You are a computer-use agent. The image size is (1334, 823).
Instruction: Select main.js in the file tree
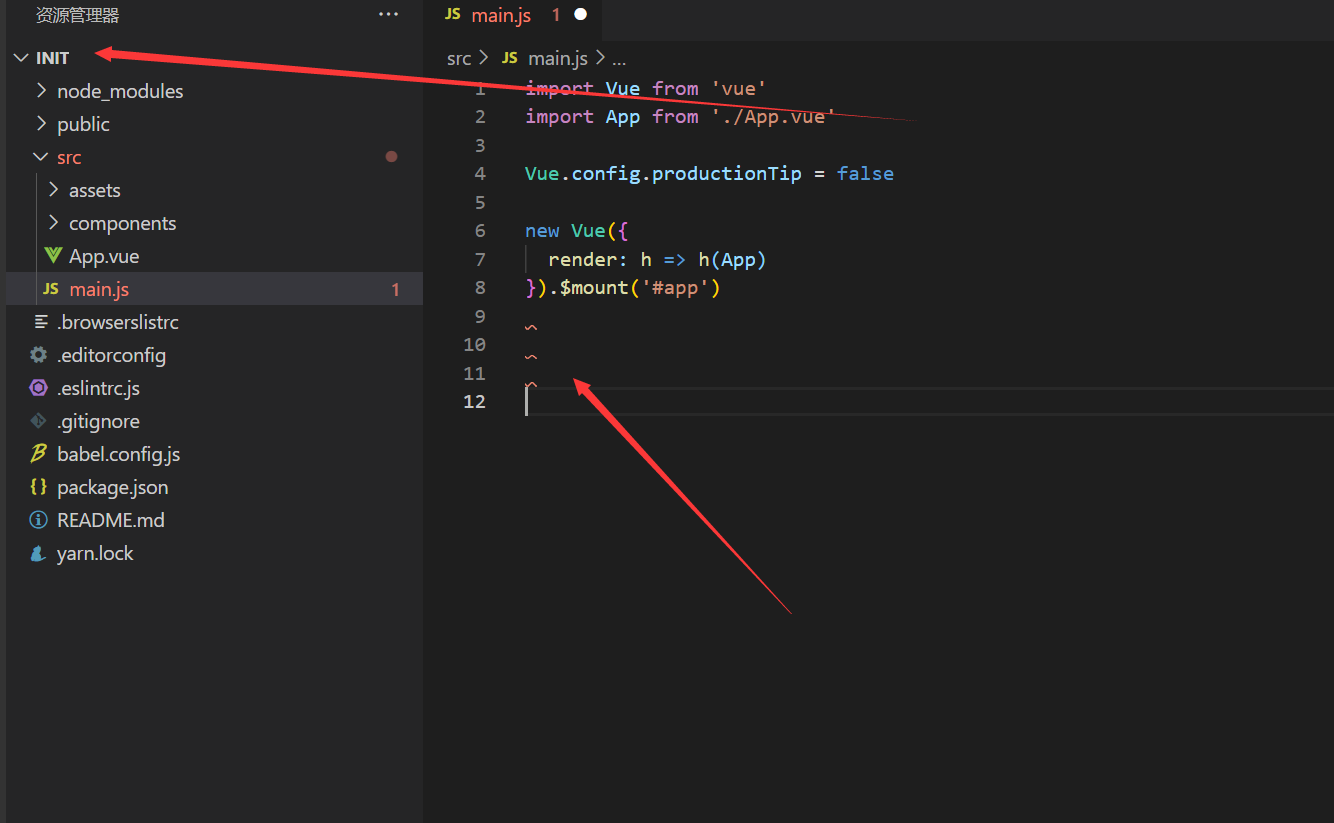tap(99, 289)
